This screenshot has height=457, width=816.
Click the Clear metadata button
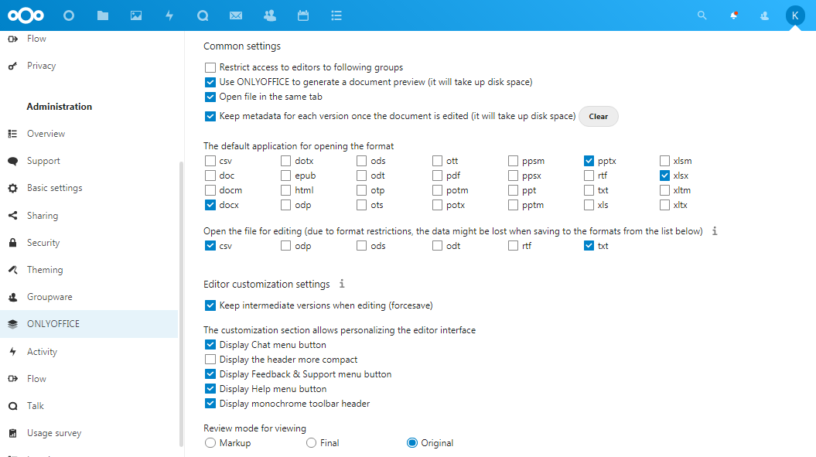[x=598, y=117]
